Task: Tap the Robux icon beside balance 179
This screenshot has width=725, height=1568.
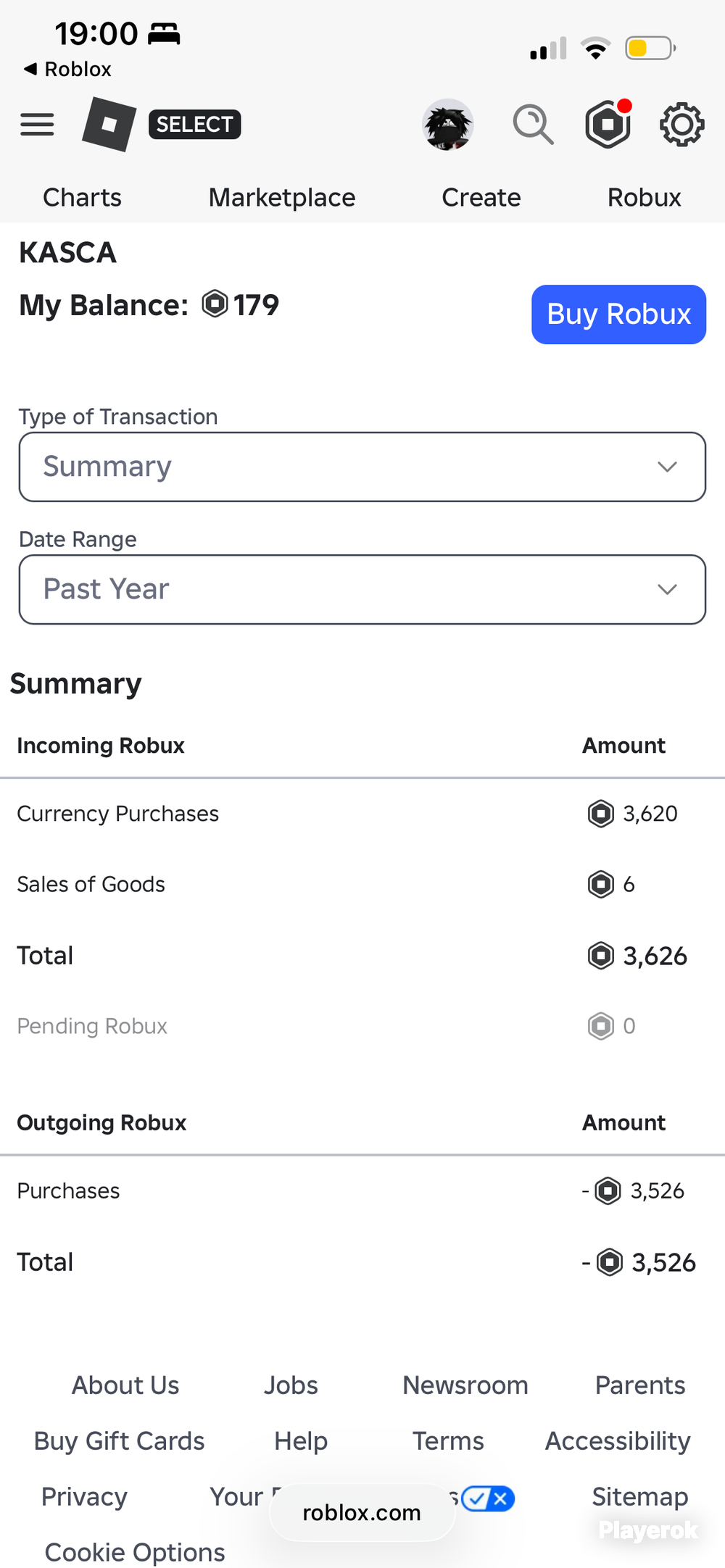Action: pyautogui.click(x=215, y=304)
